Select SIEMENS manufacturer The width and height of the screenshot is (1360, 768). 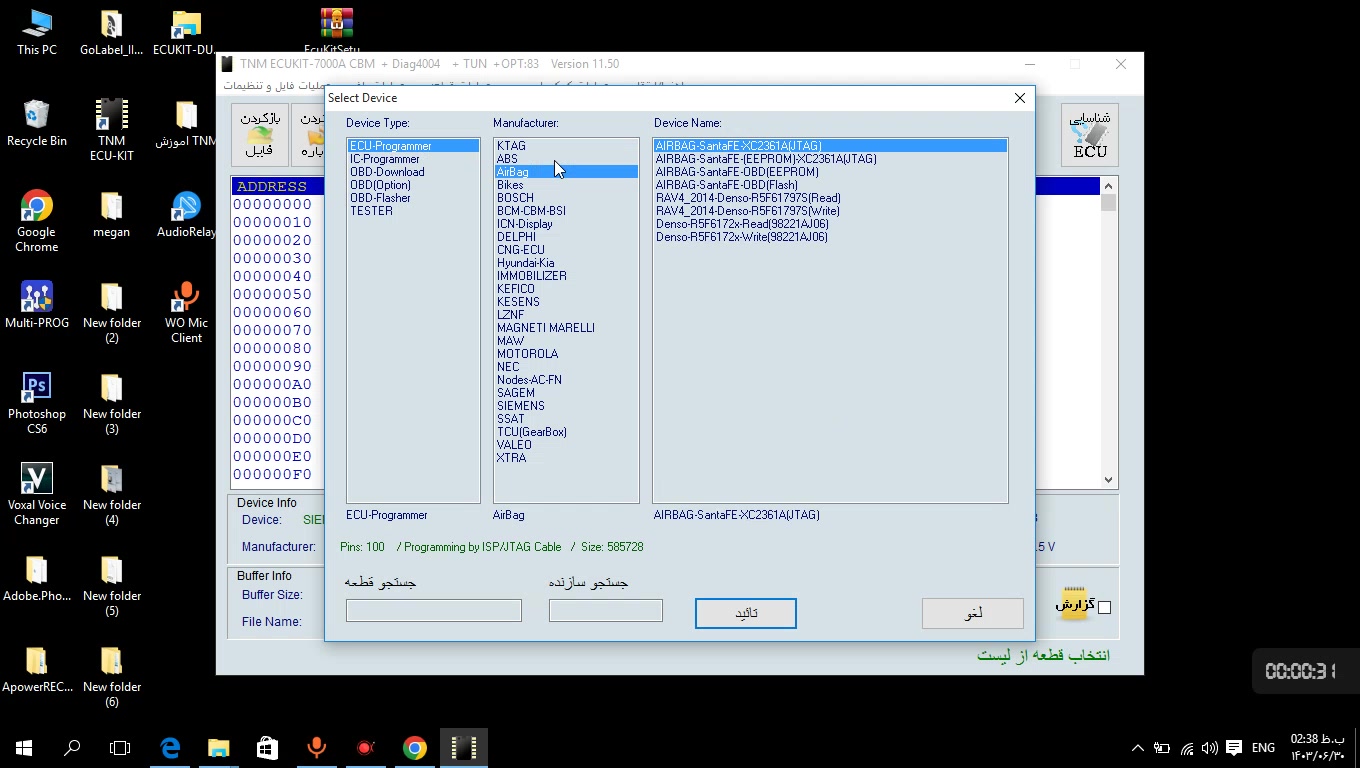(x=566, y=406)
